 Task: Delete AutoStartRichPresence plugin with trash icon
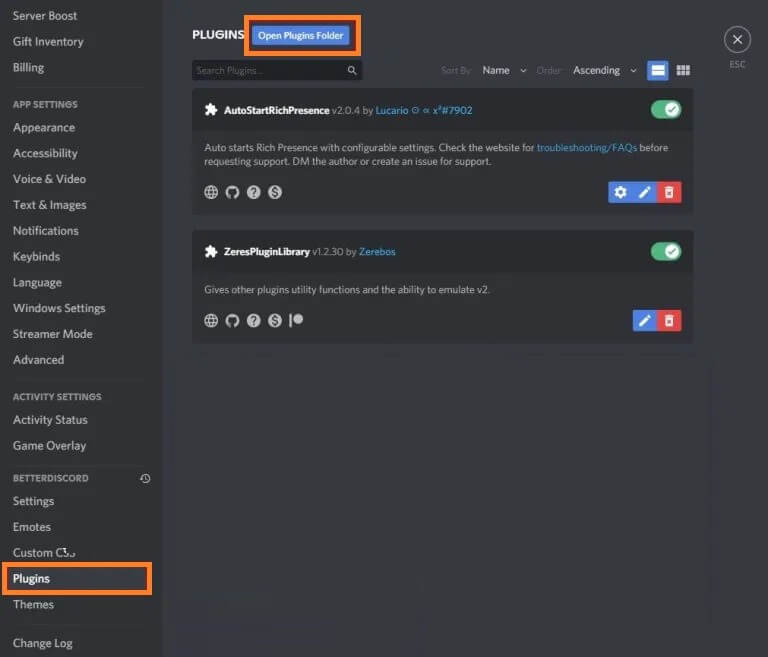(669, 192)
